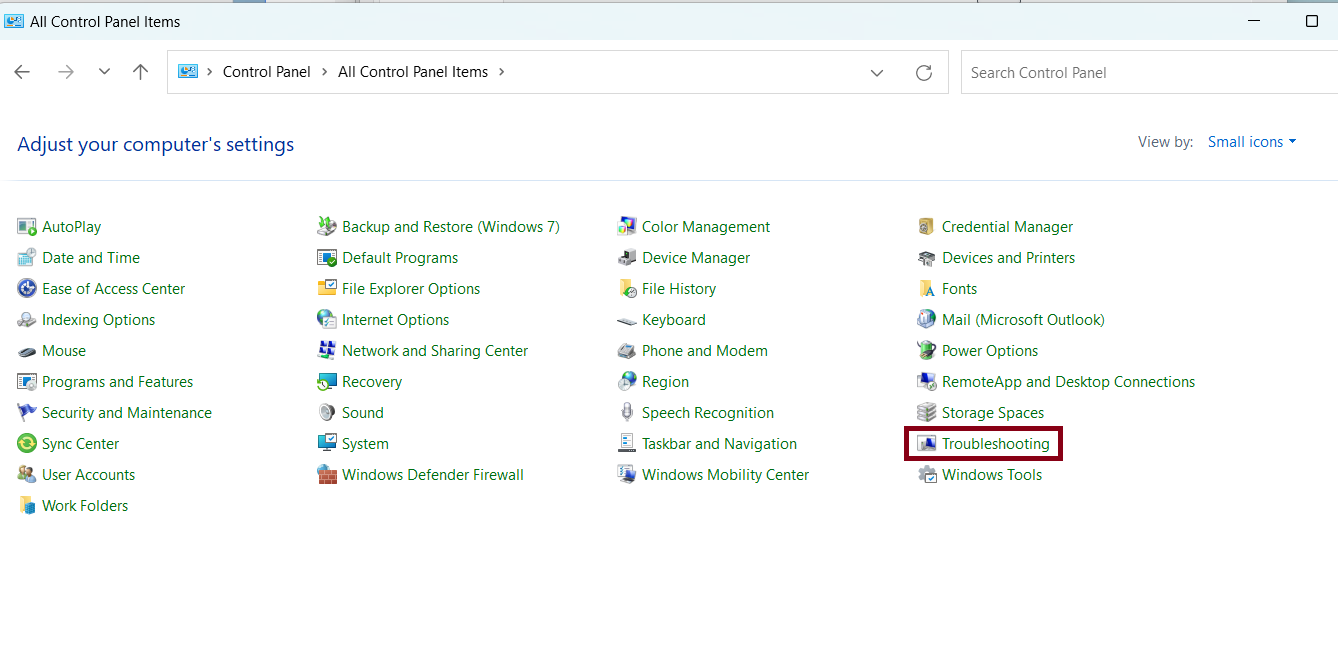Click the Windows Defender Firewall icon

[x=327, y=475]
